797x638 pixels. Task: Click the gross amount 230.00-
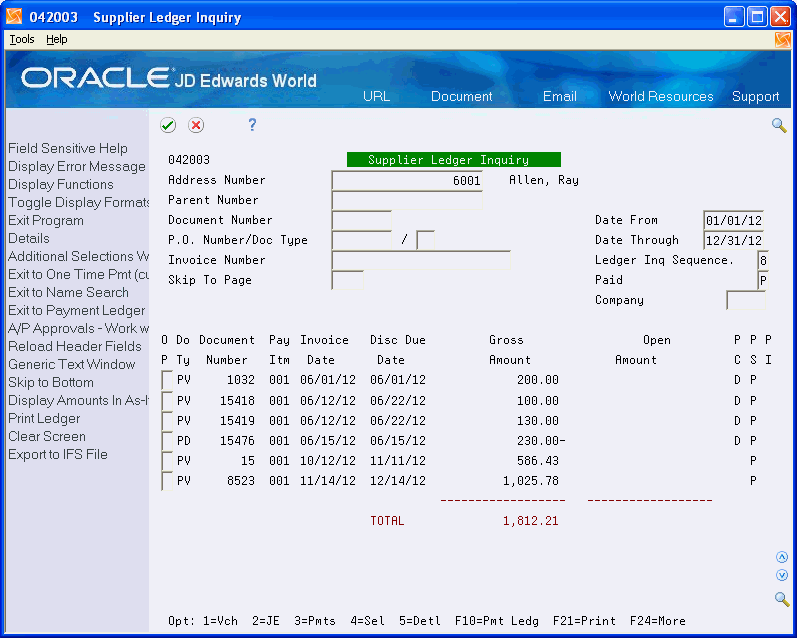(541, 441)
